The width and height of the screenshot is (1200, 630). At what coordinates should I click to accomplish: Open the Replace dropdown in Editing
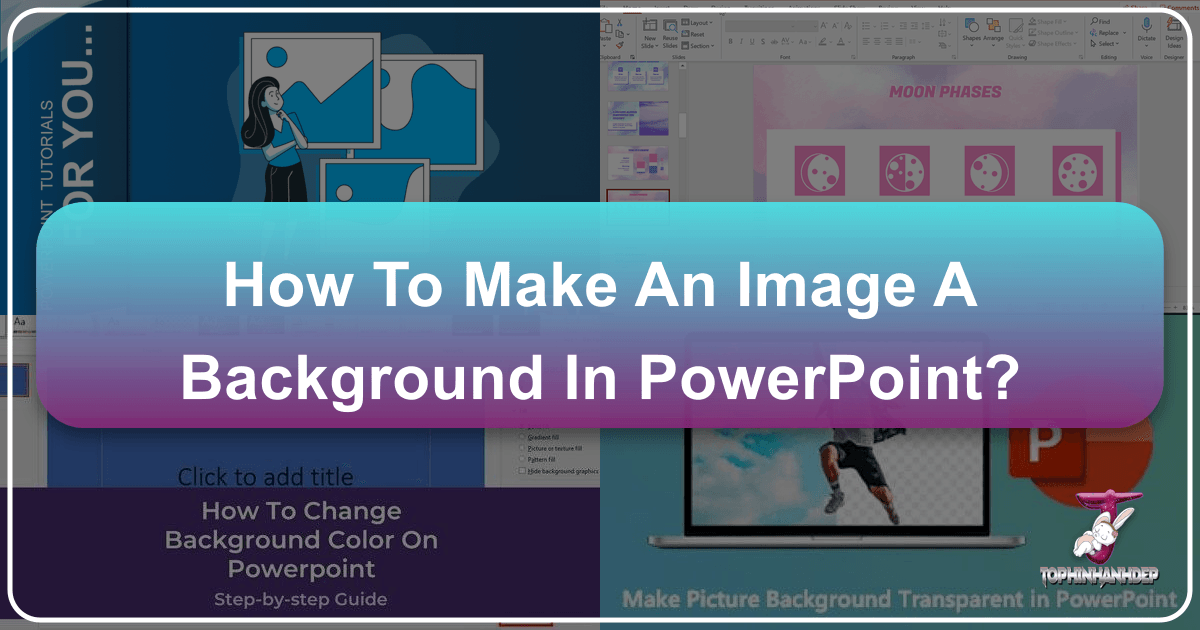pos(1108,32)
